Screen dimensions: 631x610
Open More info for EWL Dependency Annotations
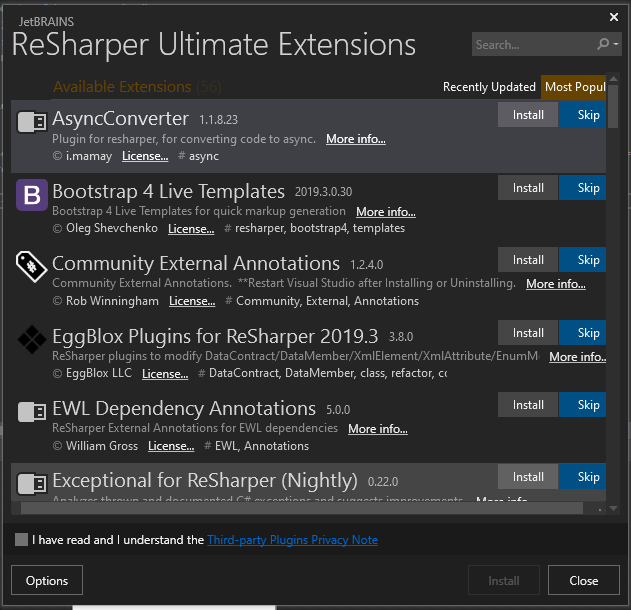[378, 429]
